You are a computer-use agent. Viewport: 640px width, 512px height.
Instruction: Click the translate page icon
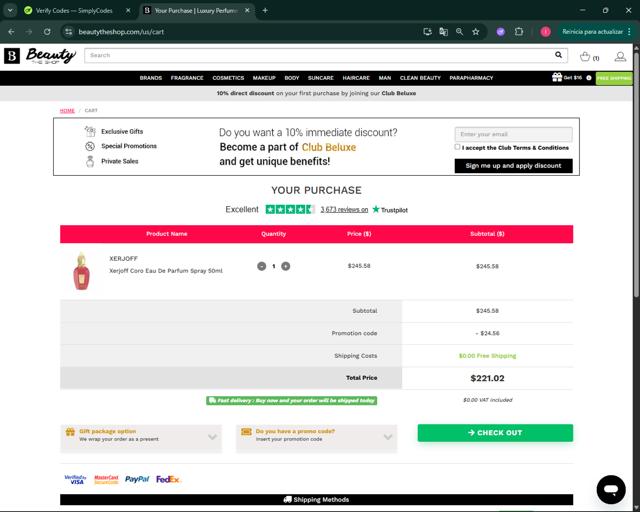[x=444, y=31]
